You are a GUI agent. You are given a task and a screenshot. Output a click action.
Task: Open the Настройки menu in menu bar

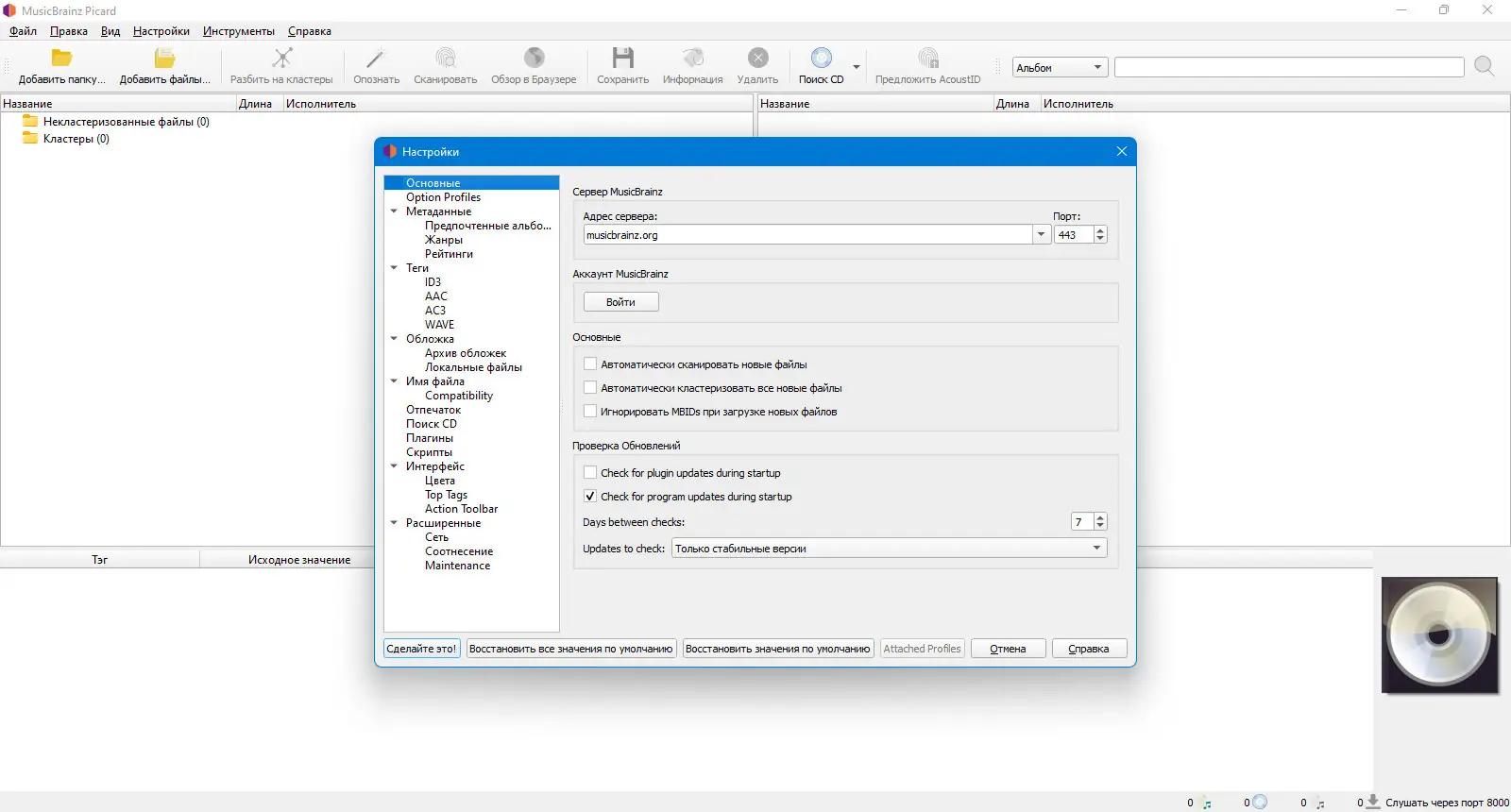pyautogui.click(x=161, y=31)
